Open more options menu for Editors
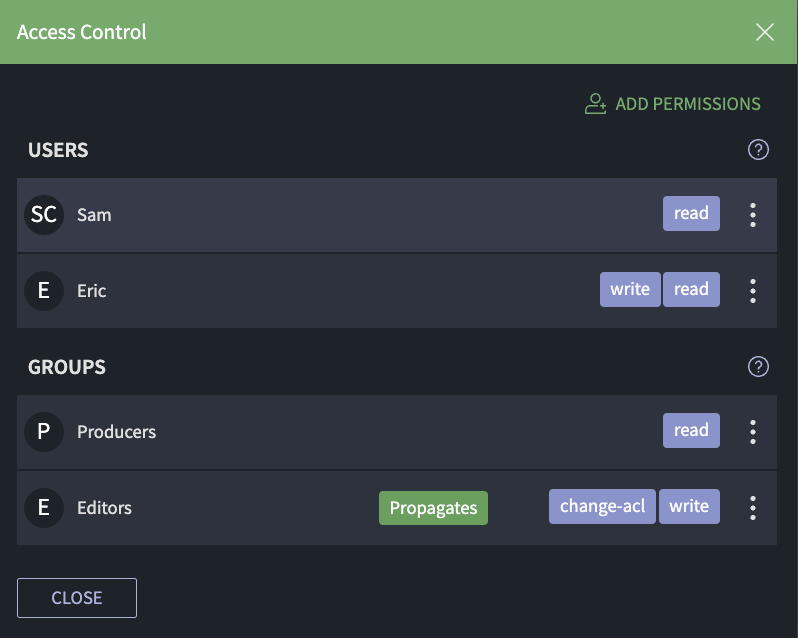 (753, 508)
